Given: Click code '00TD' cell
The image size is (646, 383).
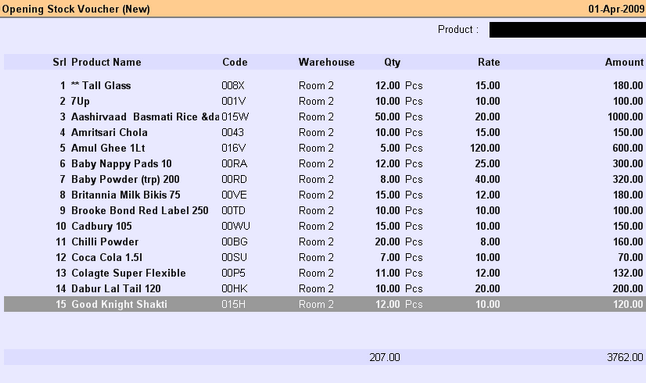Looking at the screenshot, I should click(233, 211).
